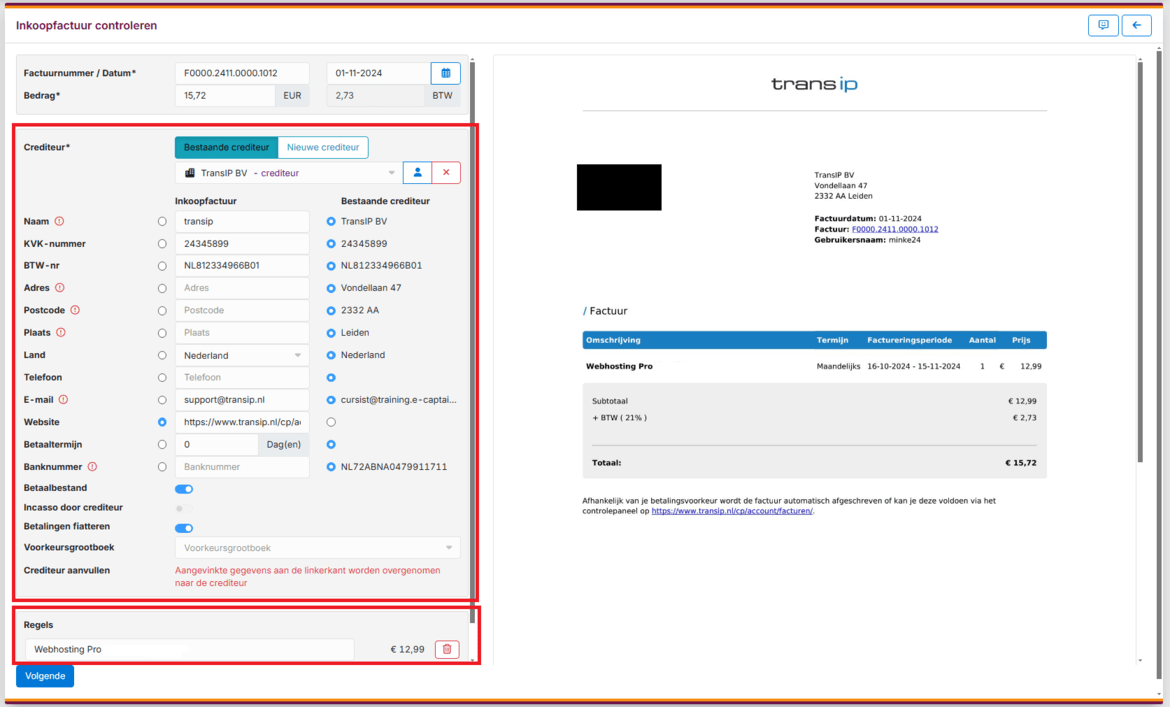1170x707 pixels.
Task: Delete the Webhosting Pro line with trash icon
Action: 447,650
